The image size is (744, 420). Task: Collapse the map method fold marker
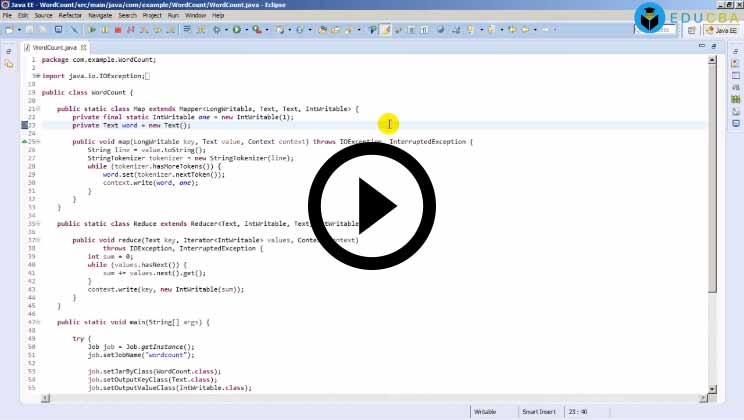pyautogui.click(x=38, y=142)
